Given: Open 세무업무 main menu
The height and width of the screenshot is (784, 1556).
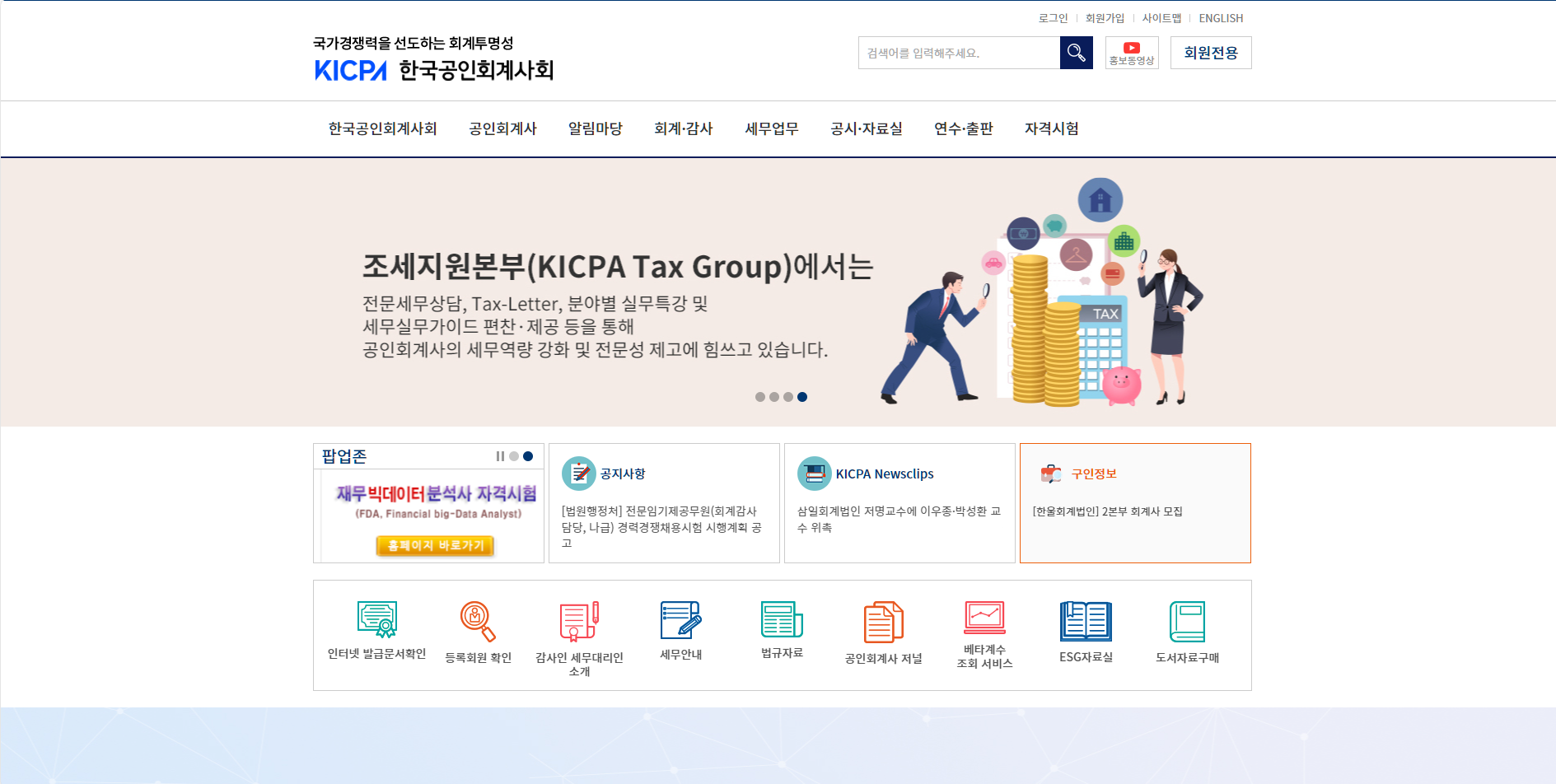Looking at the screenshot, I should click(771, 128).
